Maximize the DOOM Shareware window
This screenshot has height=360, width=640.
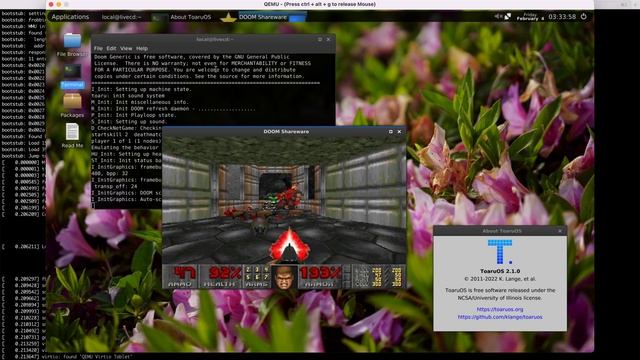pyautogui.click(x=391, y=131)
